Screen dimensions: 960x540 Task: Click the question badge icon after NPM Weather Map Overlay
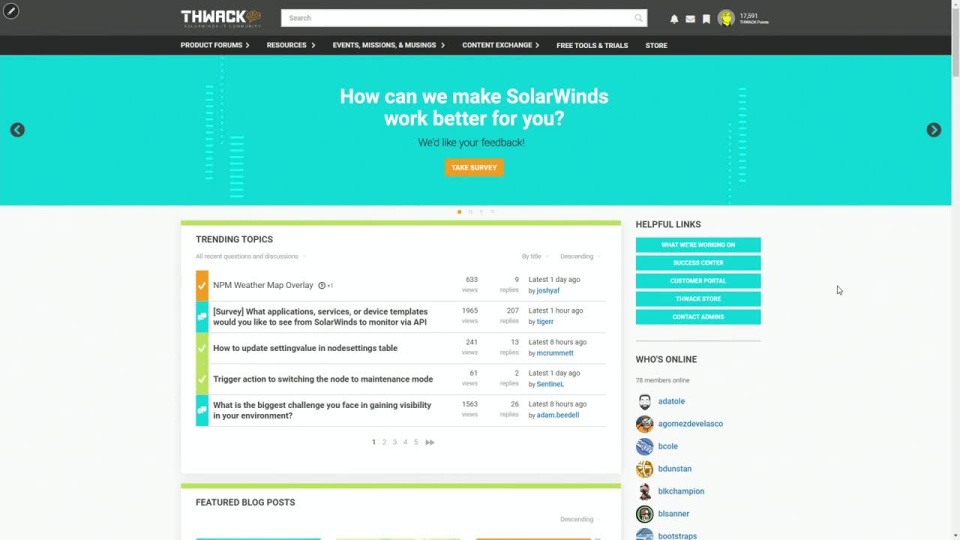point(321,285)
